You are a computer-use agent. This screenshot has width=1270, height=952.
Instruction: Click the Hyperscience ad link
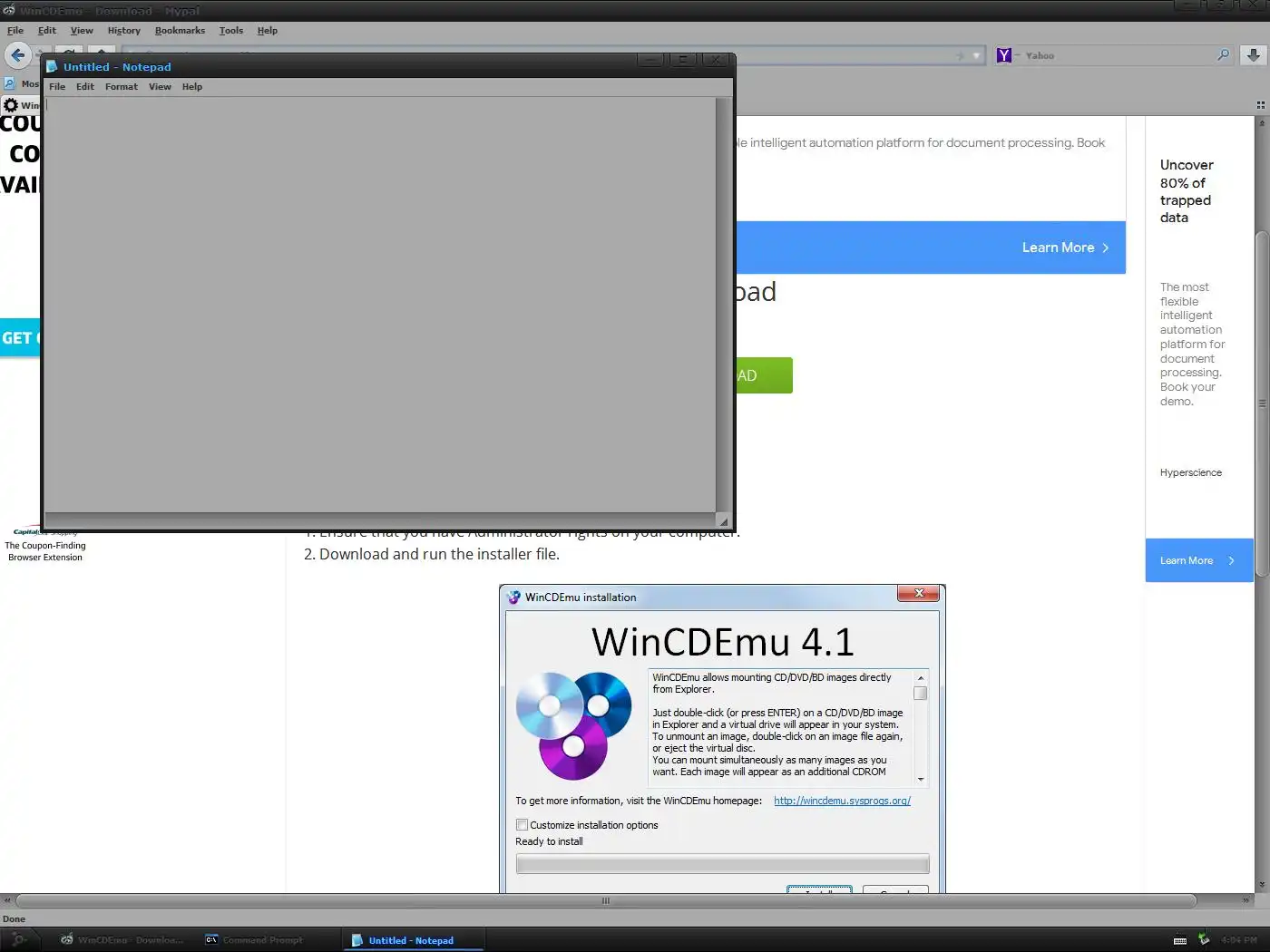coord(1190,472)
